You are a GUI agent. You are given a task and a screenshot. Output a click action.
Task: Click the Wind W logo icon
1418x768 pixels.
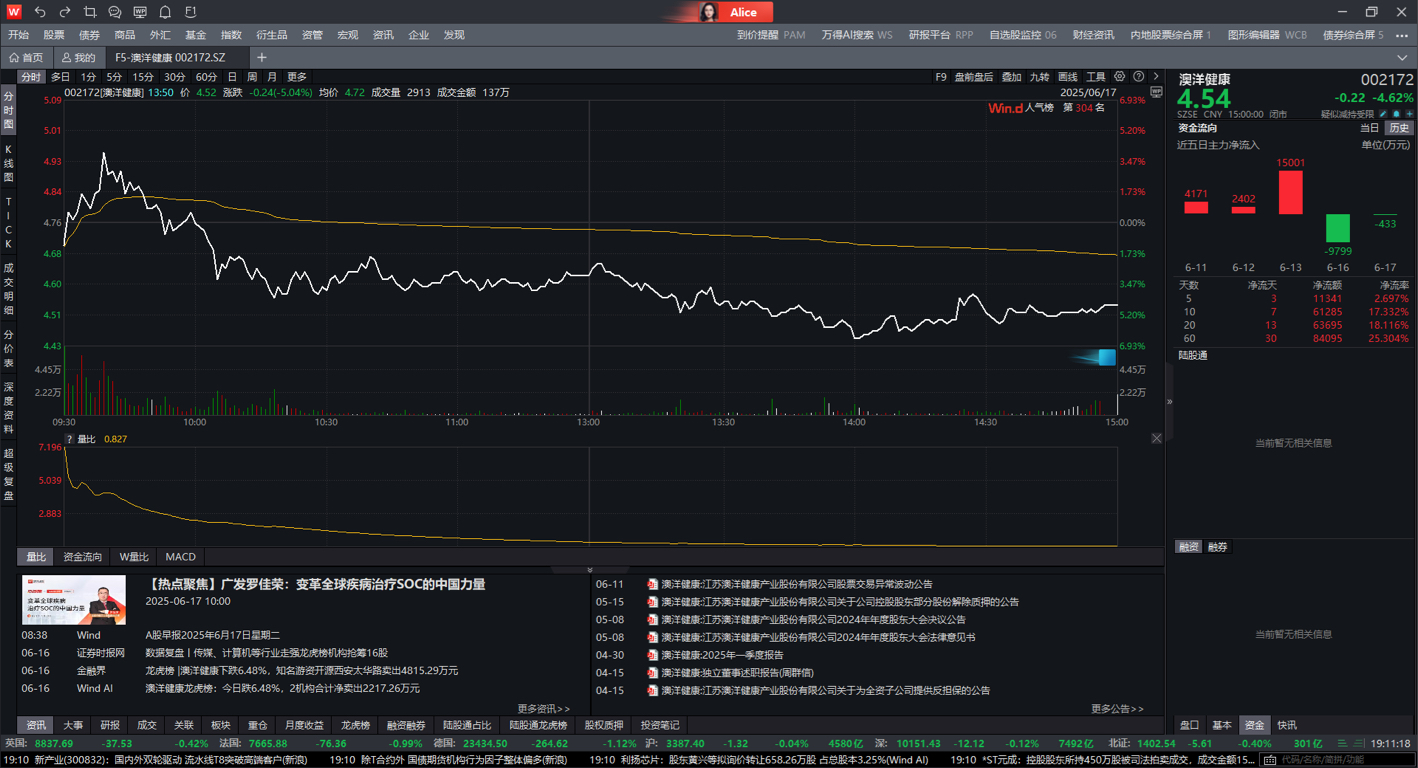tap(13, 12)
